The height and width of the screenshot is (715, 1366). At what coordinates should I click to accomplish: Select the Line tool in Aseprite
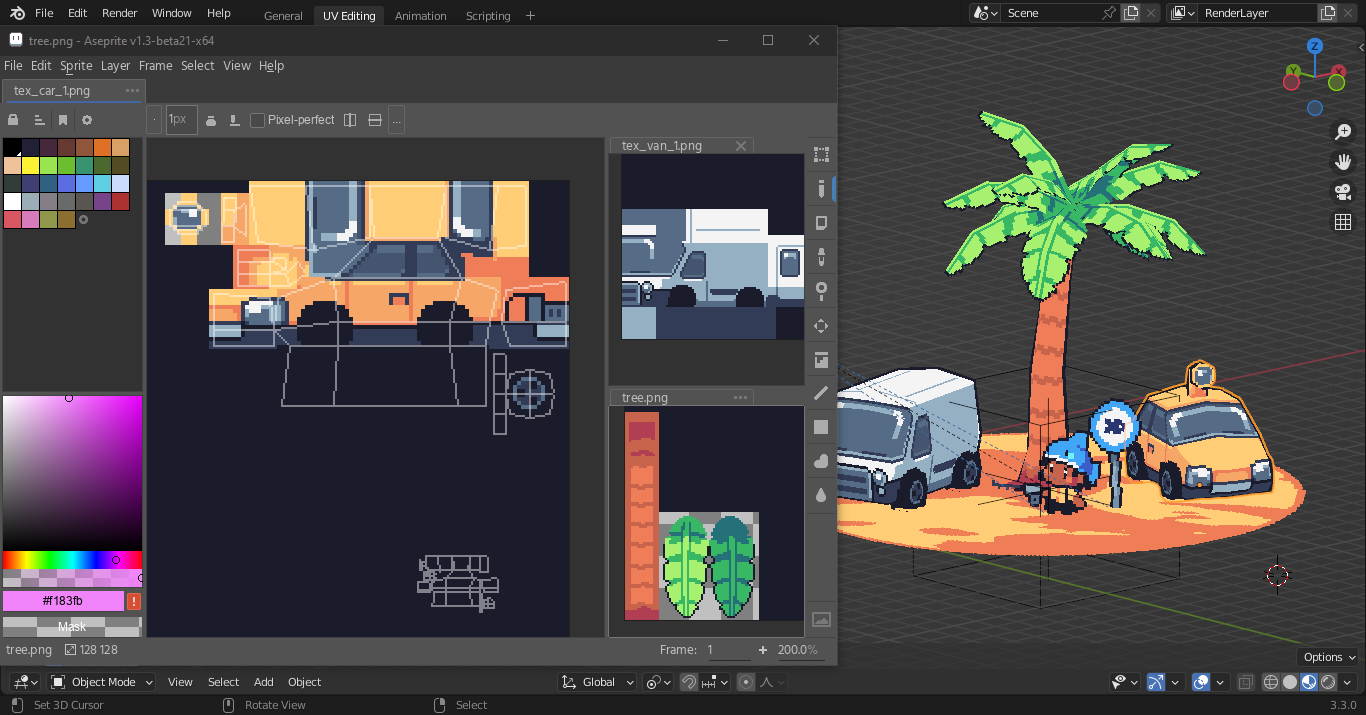(x=821, y=393)
